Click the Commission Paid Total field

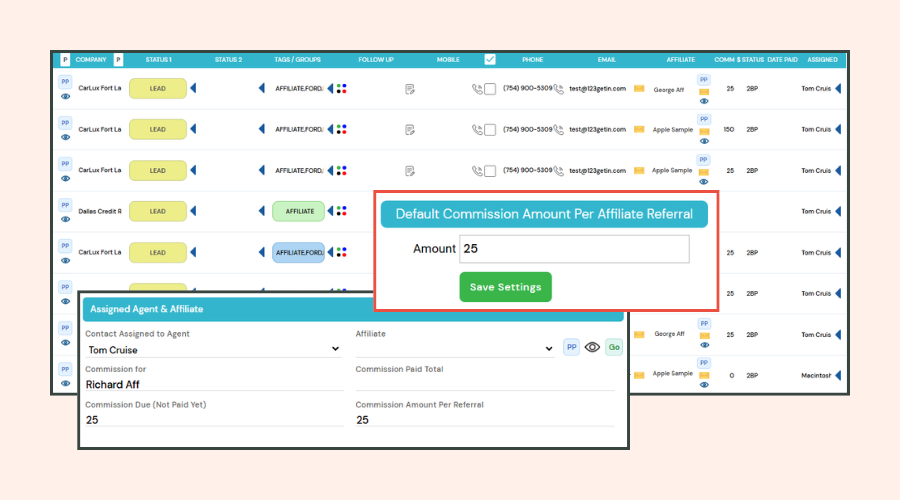click(x=485, y=384)
